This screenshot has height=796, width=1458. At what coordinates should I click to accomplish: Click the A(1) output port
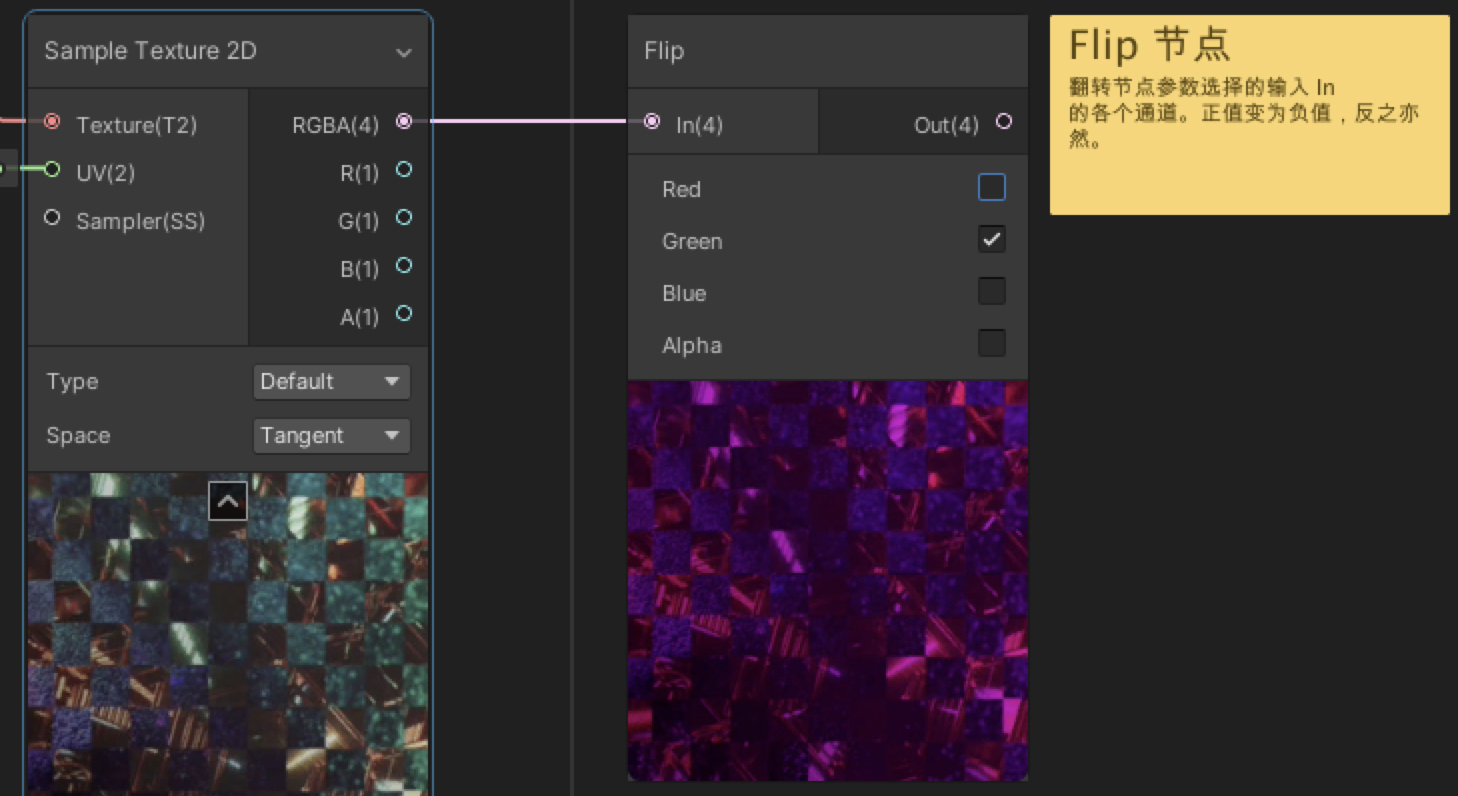(404, 314)
